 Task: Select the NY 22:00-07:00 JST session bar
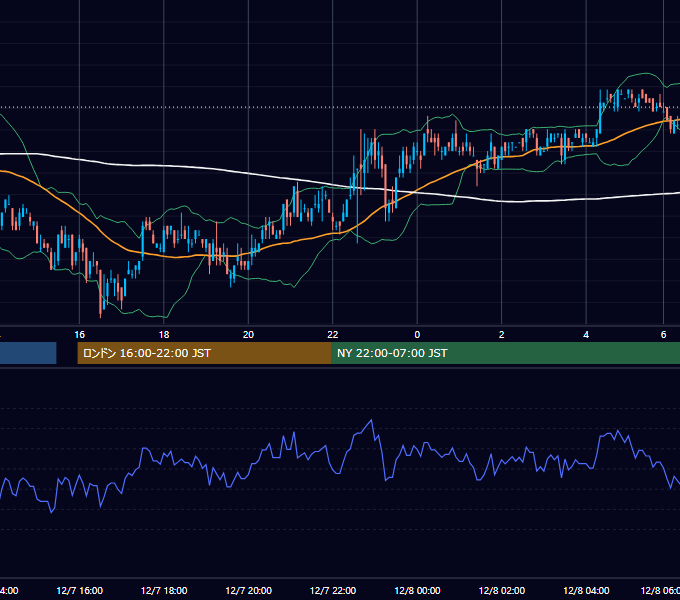(506, 353)
